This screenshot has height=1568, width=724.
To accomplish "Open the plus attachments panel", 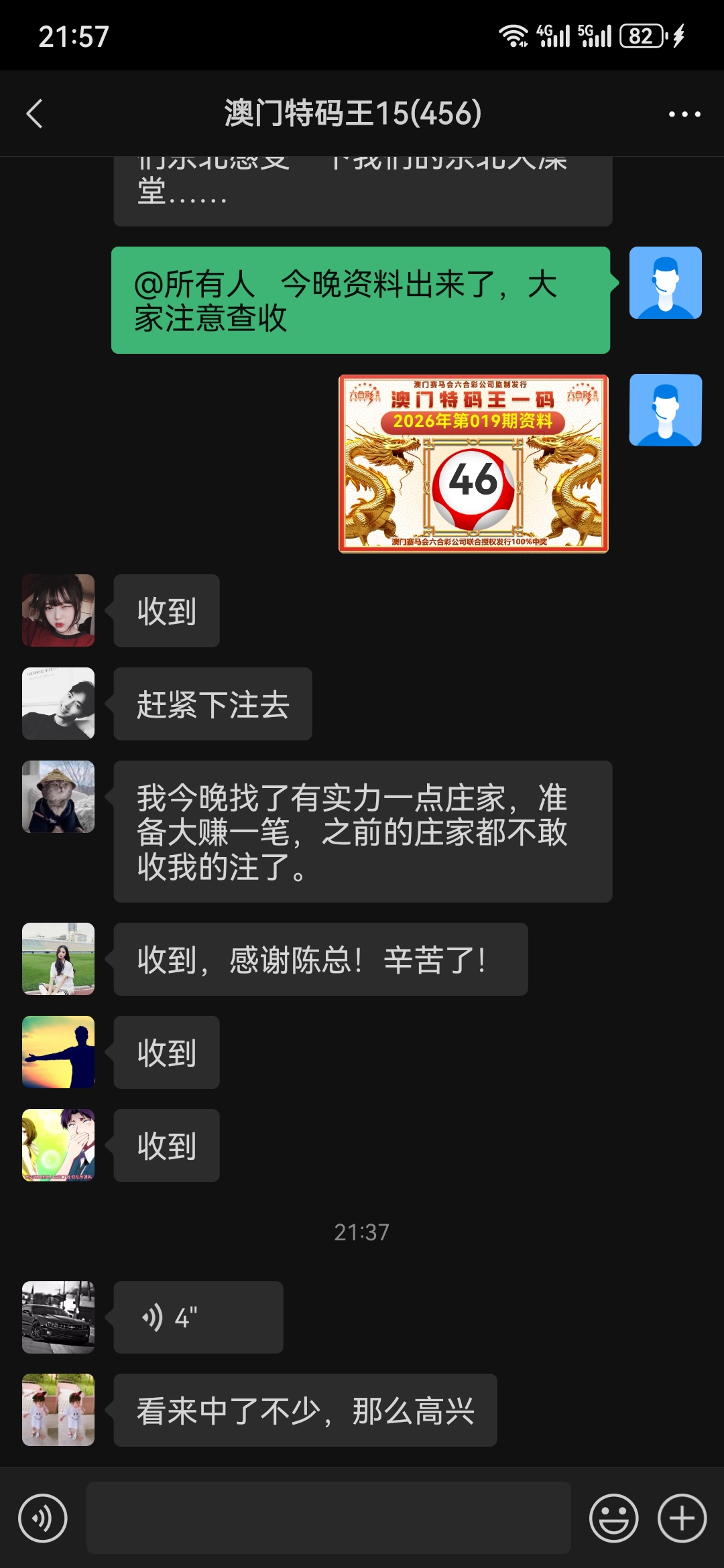I will (x=682, y=1518).
